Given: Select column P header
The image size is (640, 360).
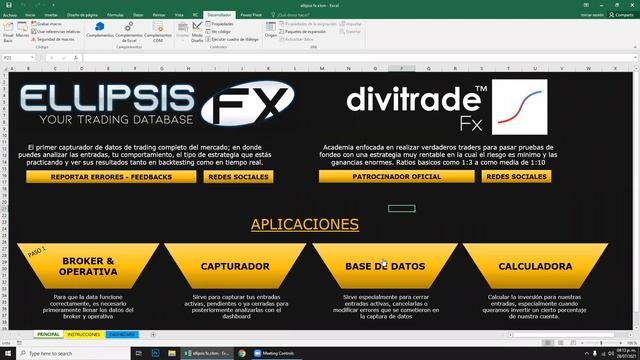Looking at the screenshot, I should (x=402, y=68).
